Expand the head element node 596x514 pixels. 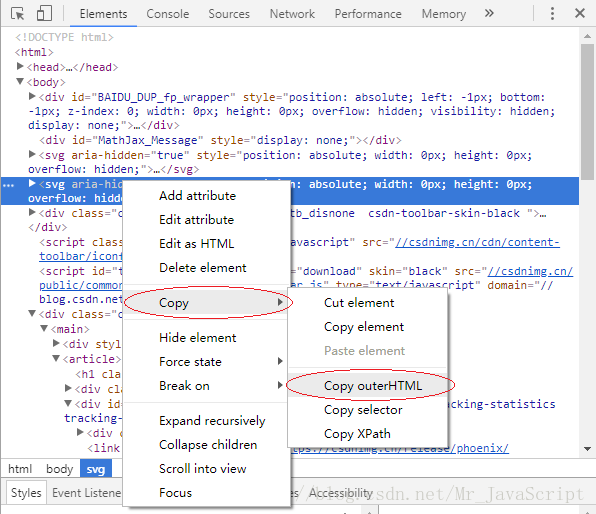tap(20, 67)
